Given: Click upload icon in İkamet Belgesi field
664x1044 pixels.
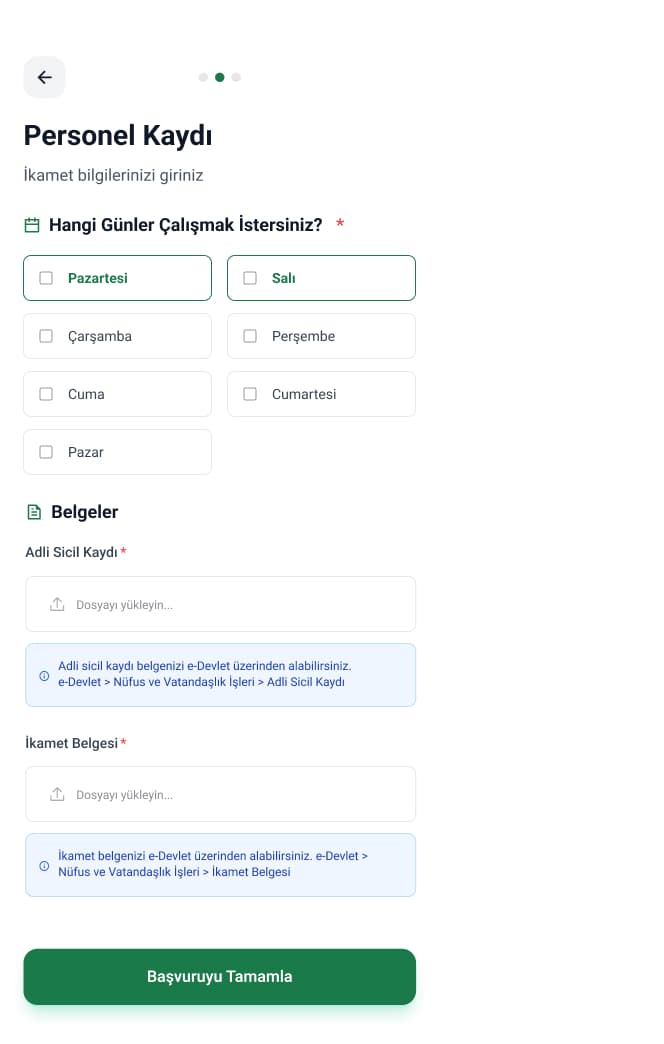Looking at the screenshot, I should (x=57, y=794).
